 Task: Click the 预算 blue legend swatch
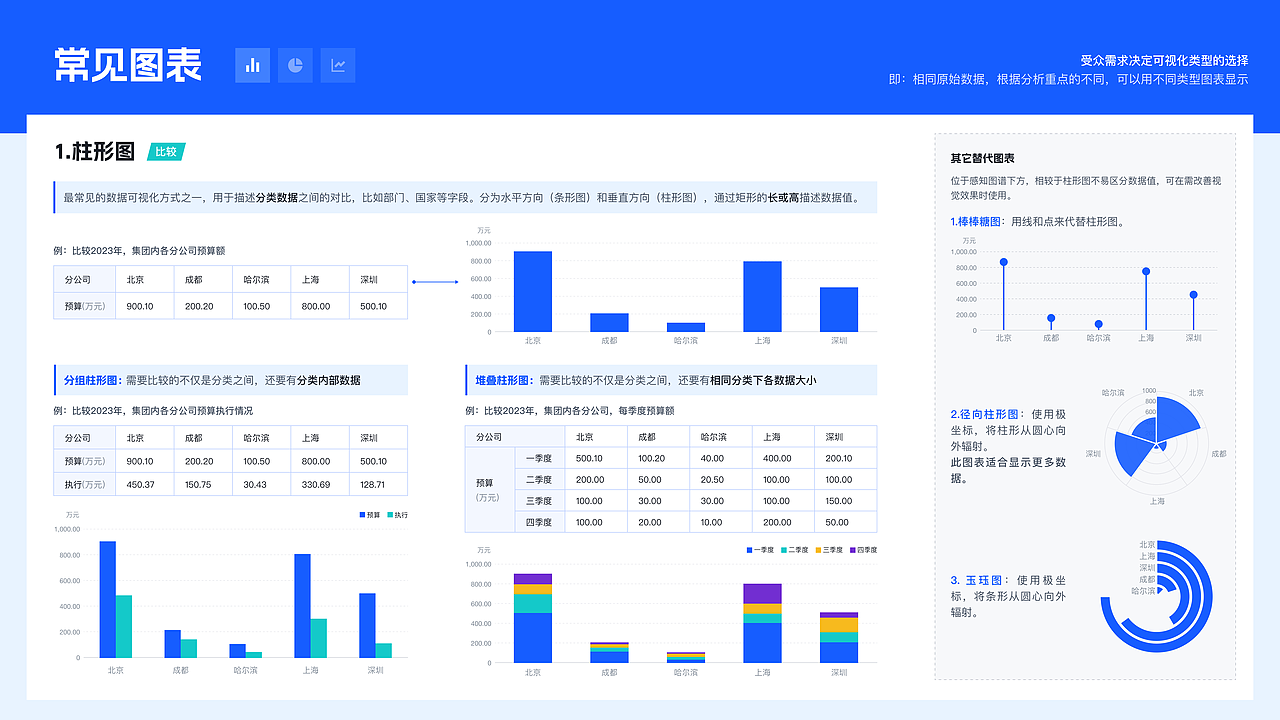pyautogui.click(x=362, y=515)
